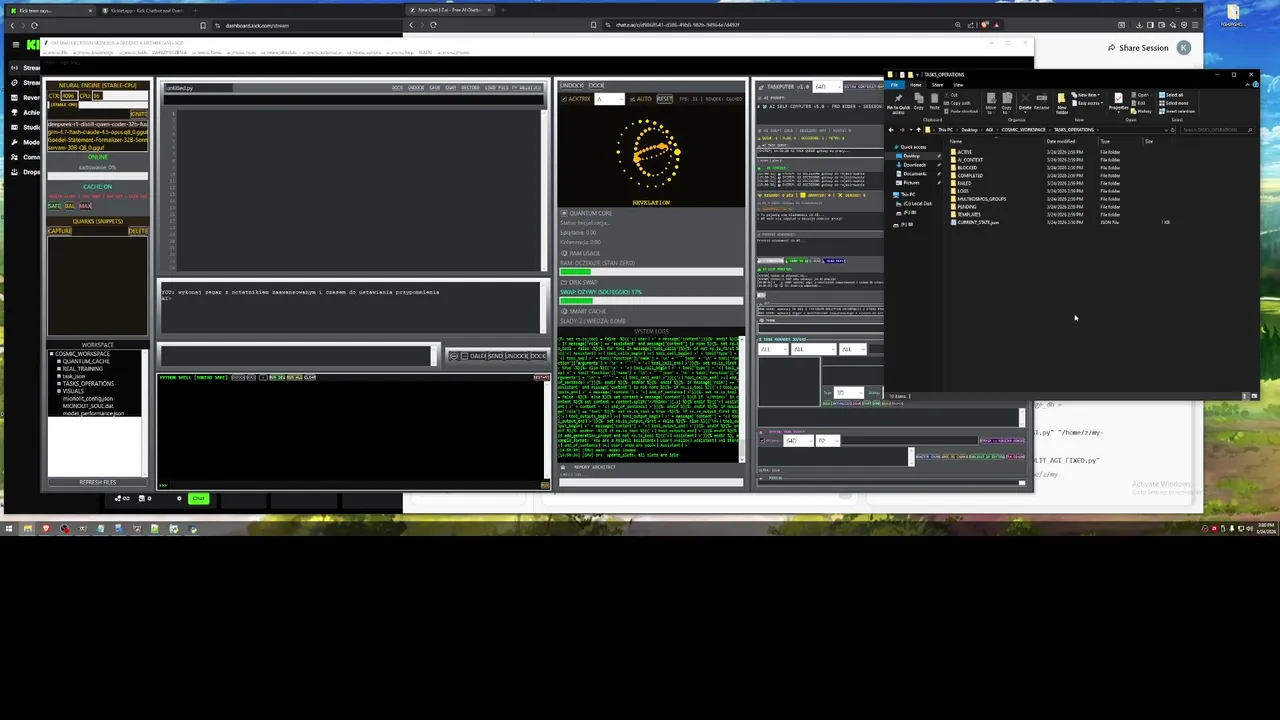Switch to Kicklet.app browser tab
The width and height of the screenshot is (1280, 720).
tap(146, 10)
